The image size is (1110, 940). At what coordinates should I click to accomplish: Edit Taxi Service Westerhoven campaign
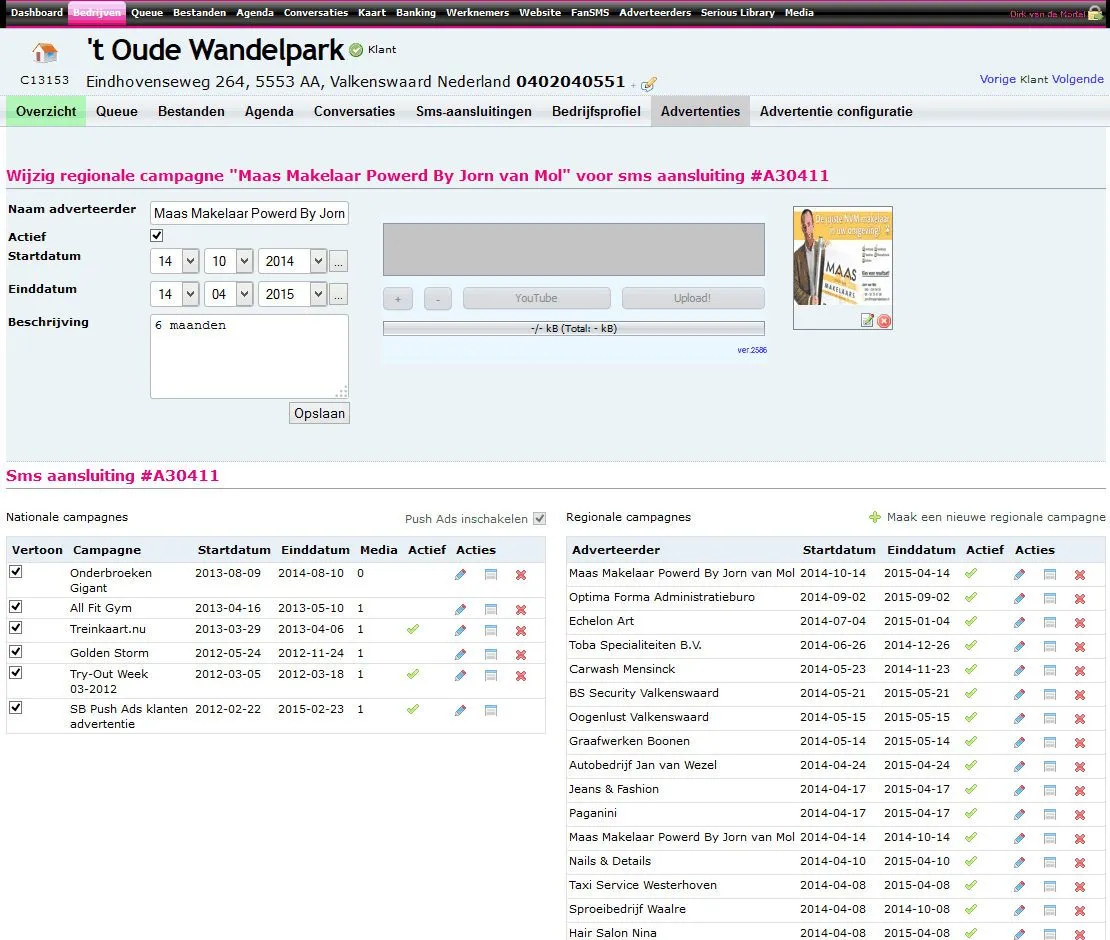pyautogui.click(x=1019, y=887)
